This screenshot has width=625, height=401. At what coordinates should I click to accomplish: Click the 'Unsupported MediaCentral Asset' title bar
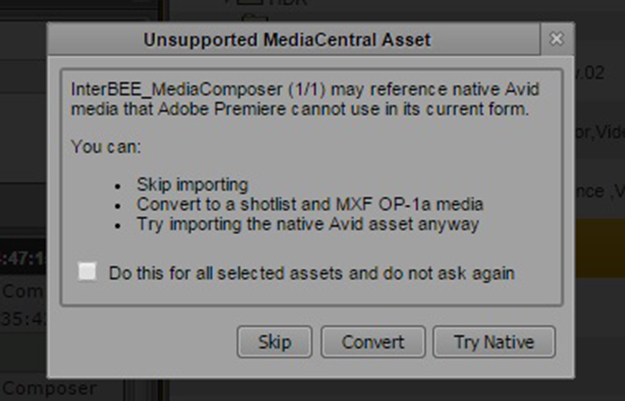click(x=288, y=40)
